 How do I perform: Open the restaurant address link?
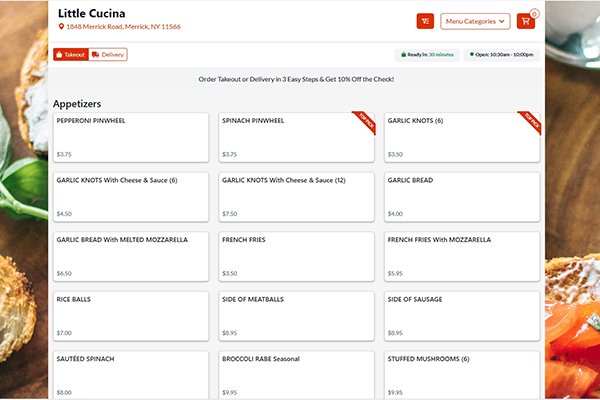124,27
